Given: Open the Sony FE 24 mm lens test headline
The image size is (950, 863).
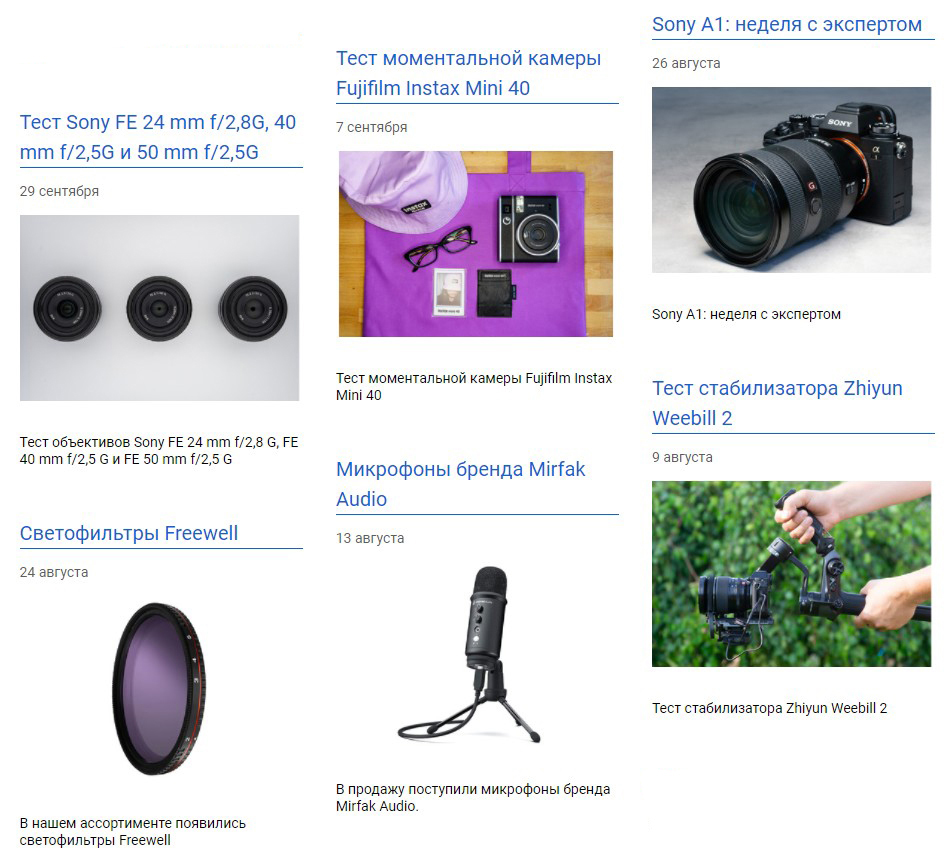Looking at the screenshot, I should click(158, 137).
